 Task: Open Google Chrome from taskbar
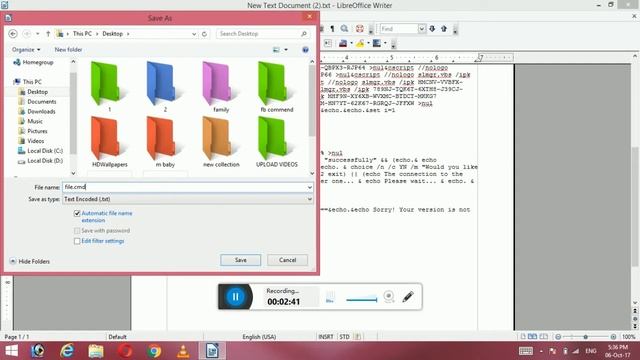(x=154, y=351)
